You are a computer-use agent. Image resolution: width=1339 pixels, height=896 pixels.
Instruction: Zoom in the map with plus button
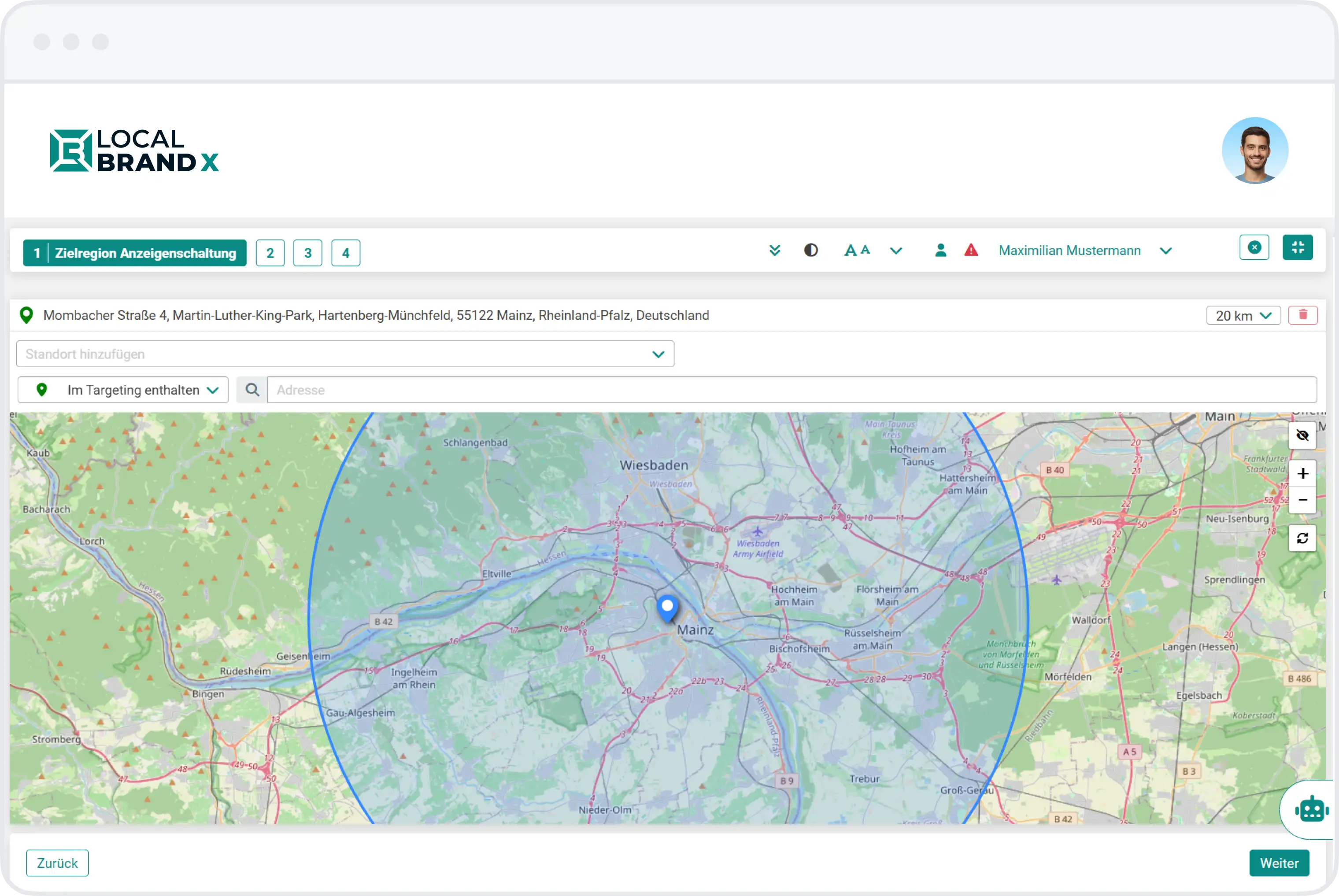tap(1302, 473)
